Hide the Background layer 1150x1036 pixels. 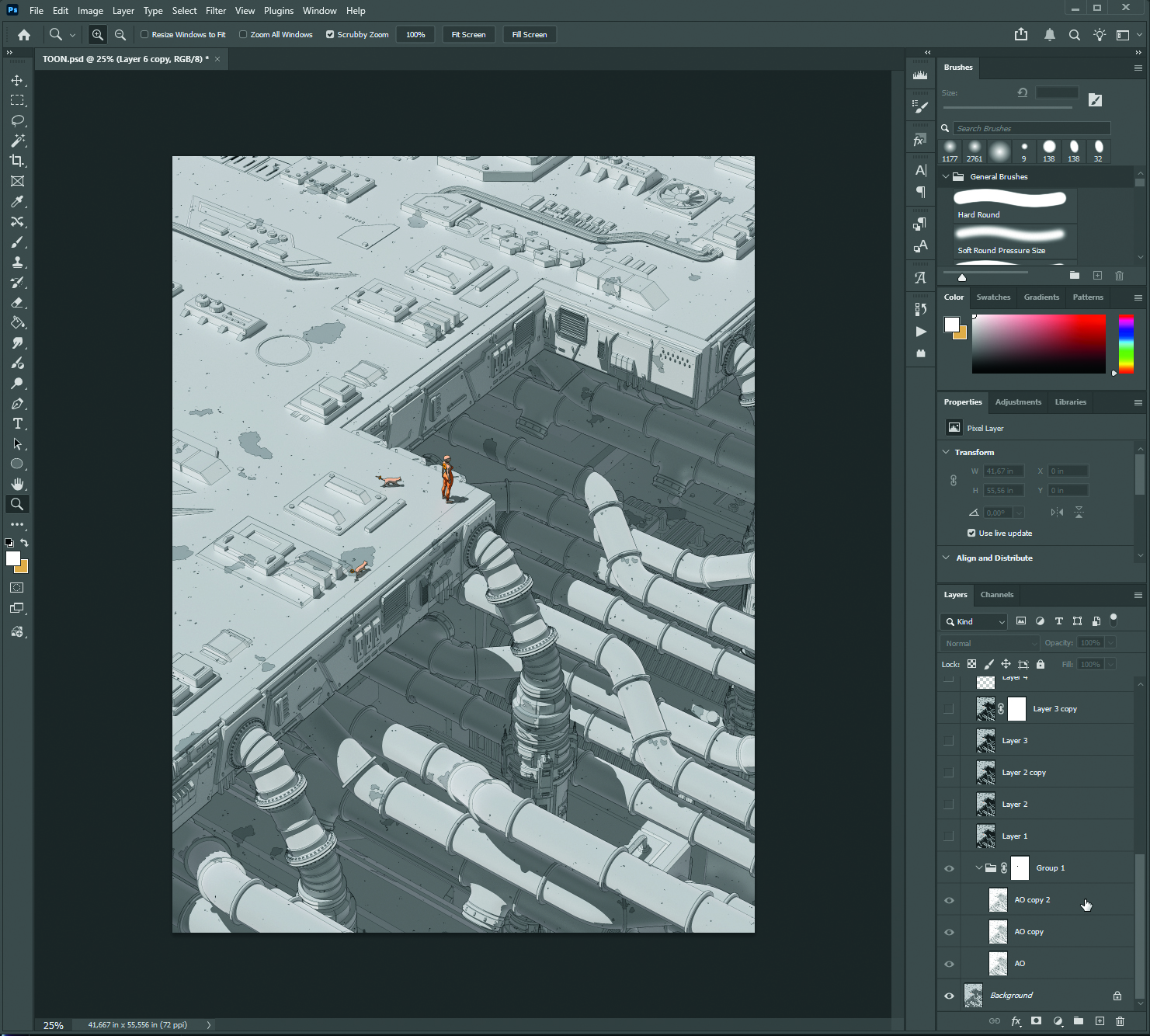949,996
